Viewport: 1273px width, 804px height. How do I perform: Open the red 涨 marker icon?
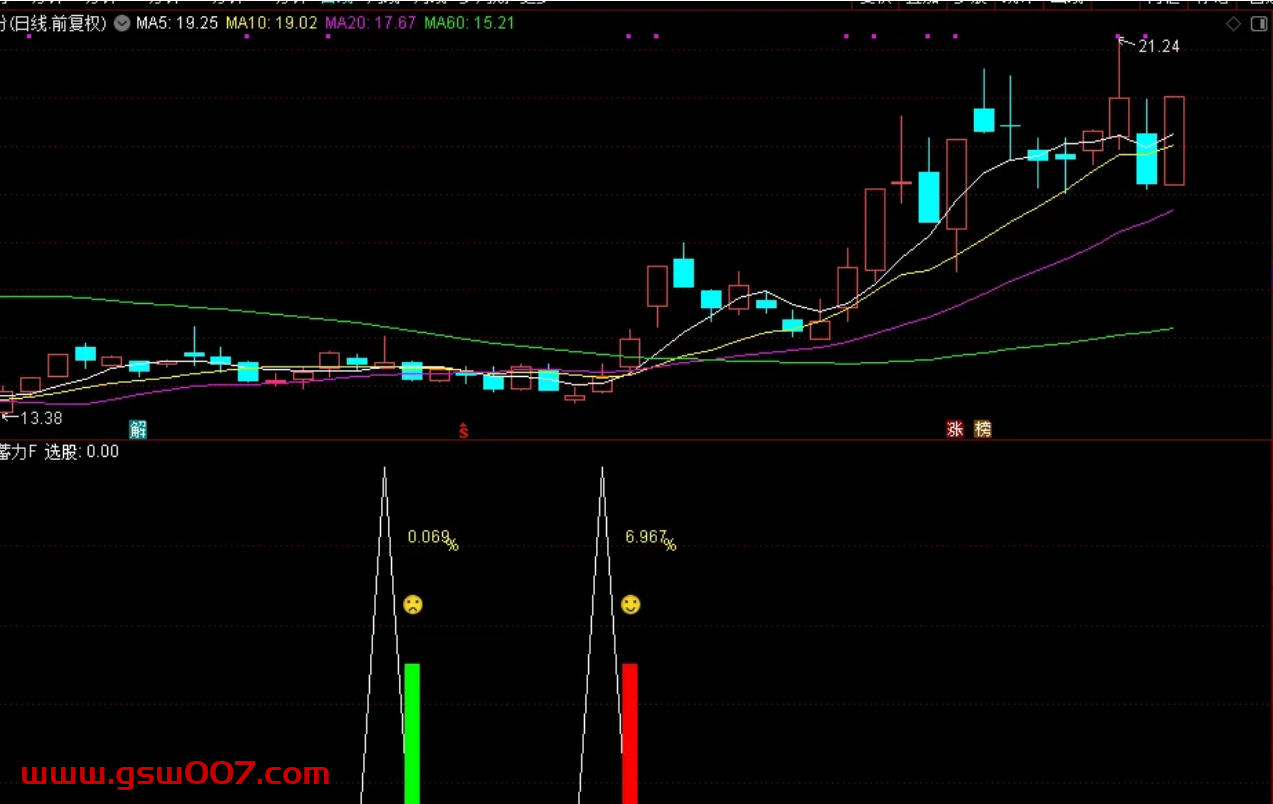point(955,430)
